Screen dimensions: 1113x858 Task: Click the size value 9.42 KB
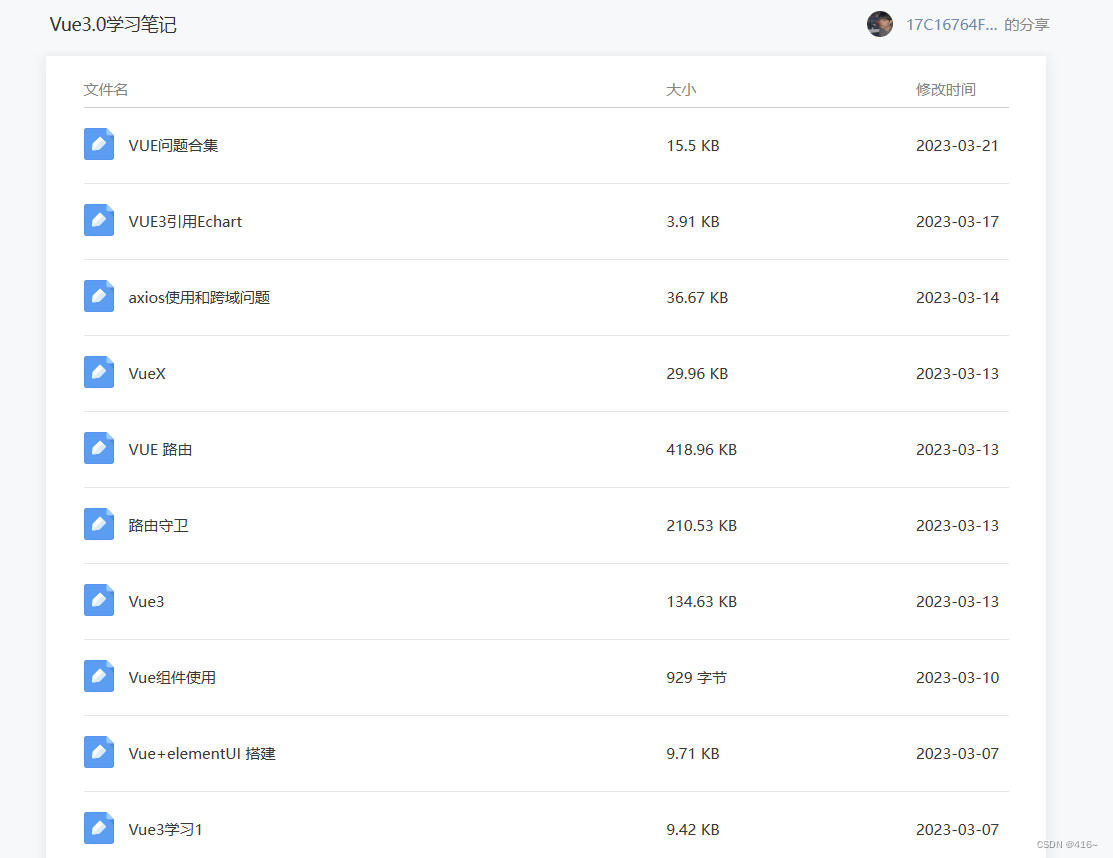click(x=693, y=829)
